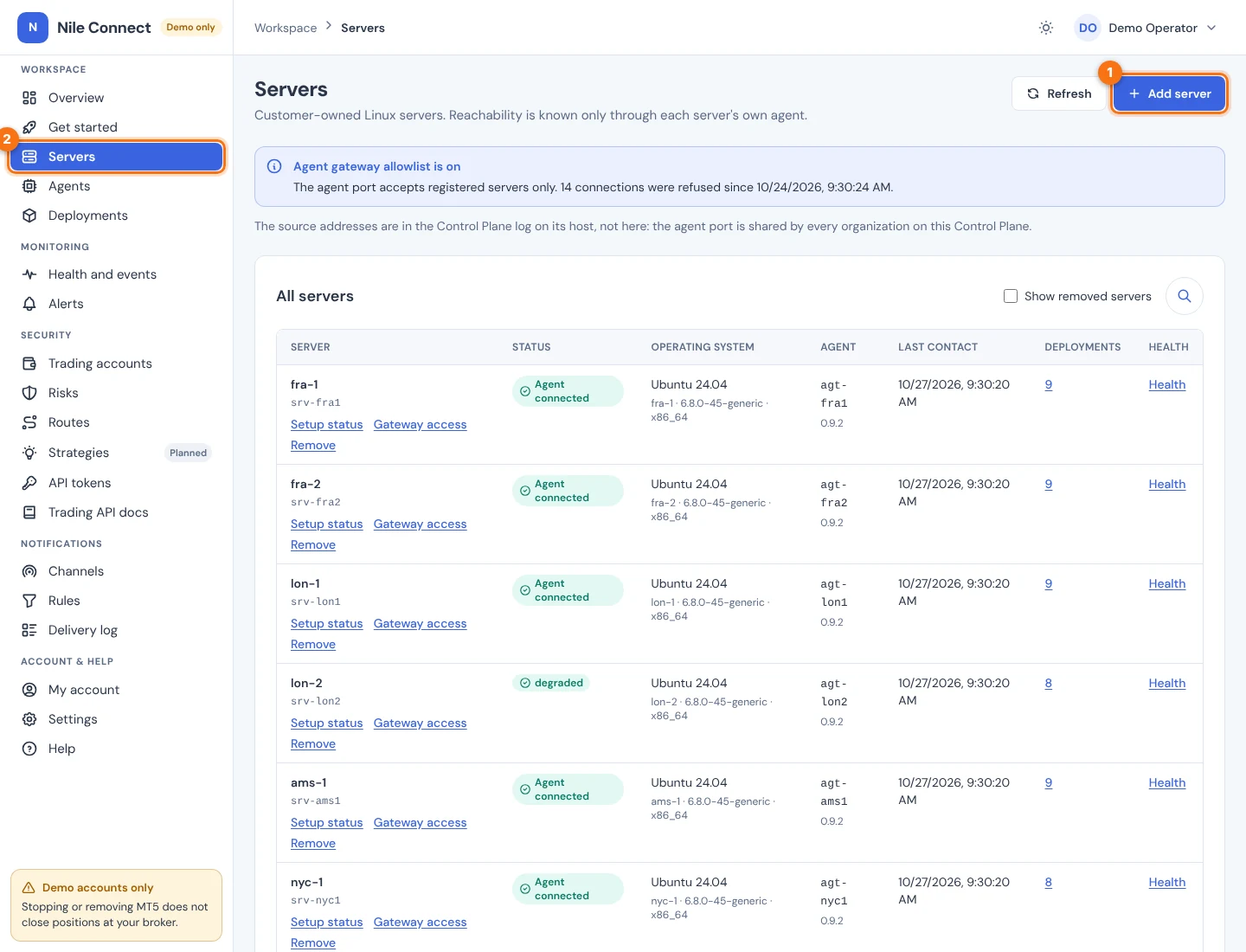The image size is (1246, 952).
Task: Open API tokens via key icon
Action: pyautogui.click(x=29, y=483)
